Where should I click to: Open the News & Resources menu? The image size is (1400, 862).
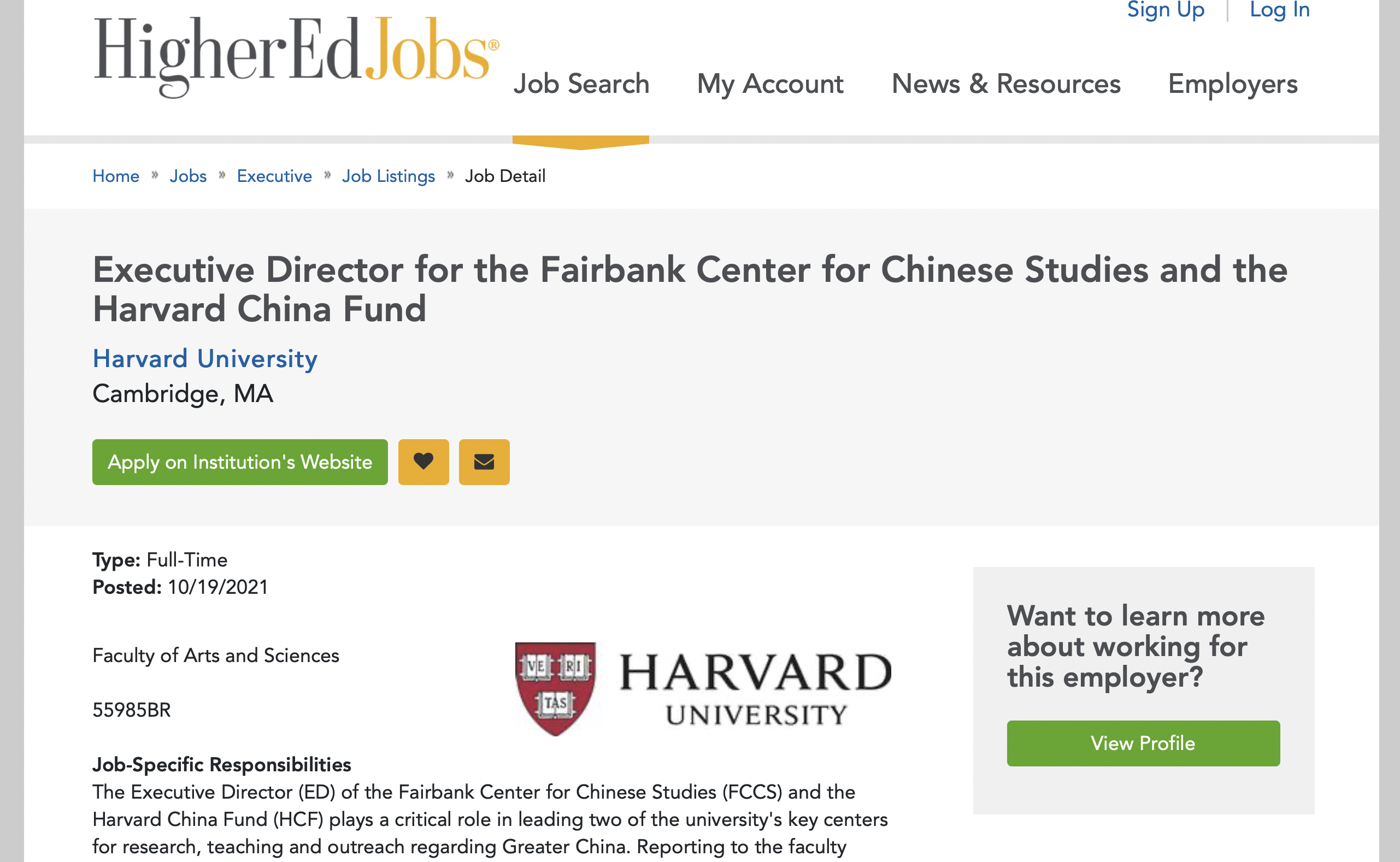click(1006, 84)
